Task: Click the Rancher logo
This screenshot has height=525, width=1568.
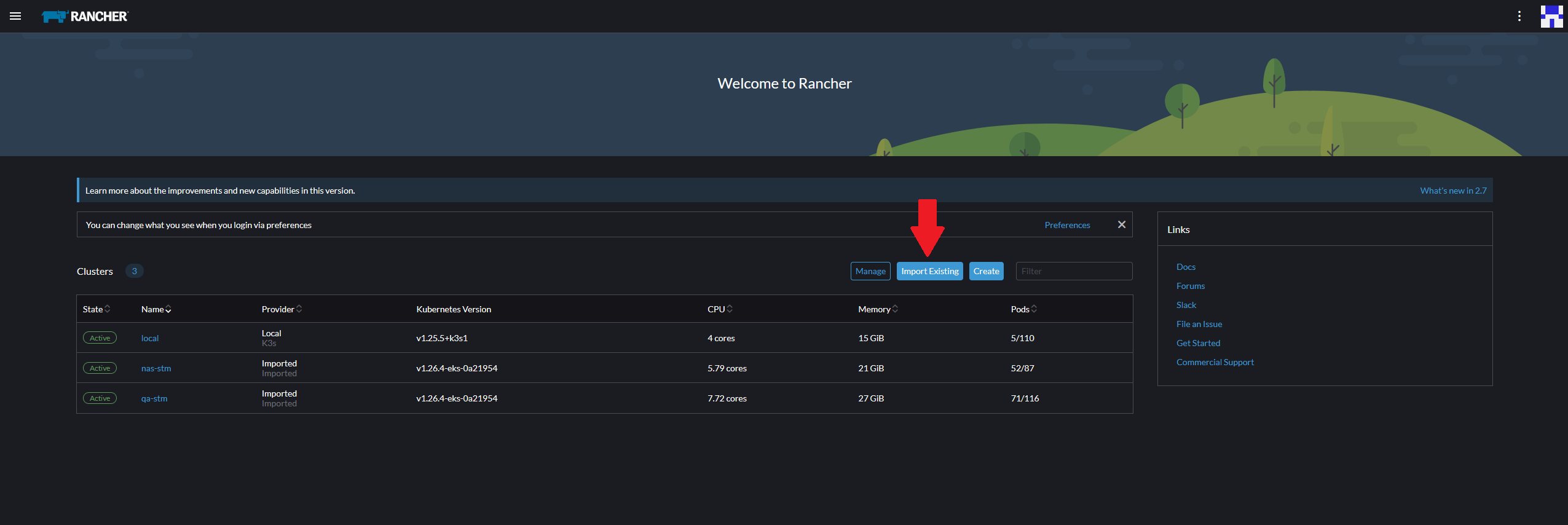Action: [x=85, y=17]
